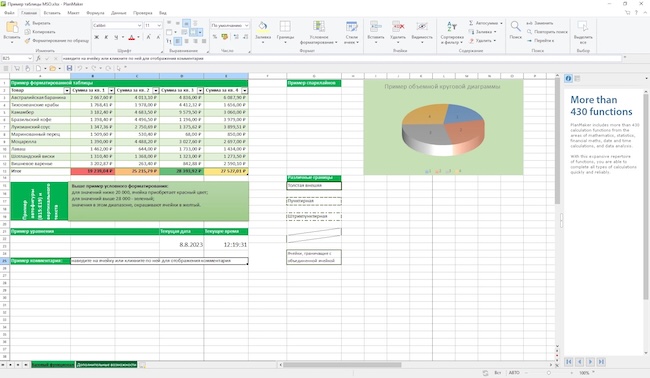Click the Insert cells (Вставить) icon
Viewport: 650px width, 378px height.
(x=376, y=27)
